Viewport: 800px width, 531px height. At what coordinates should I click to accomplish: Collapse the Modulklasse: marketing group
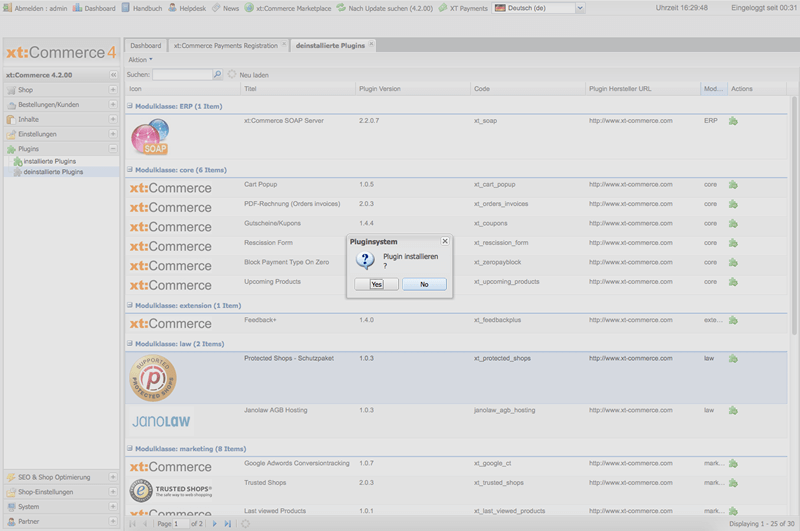point(130,449)
